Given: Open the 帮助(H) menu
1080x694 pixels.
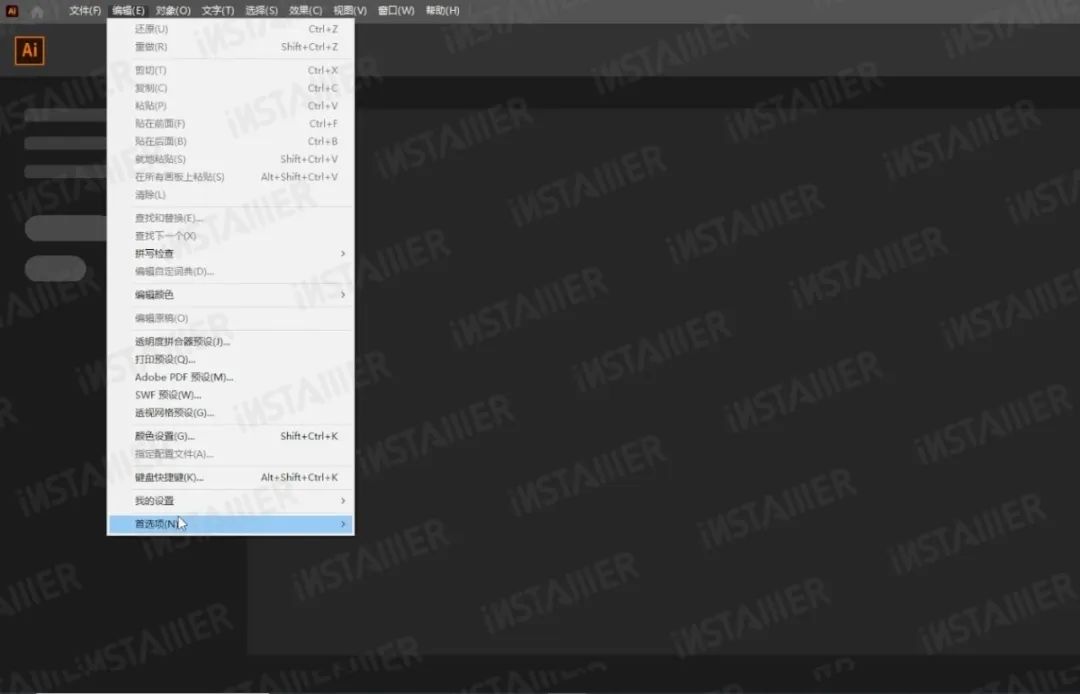Looking at the screenshot, I should [442, 10].
